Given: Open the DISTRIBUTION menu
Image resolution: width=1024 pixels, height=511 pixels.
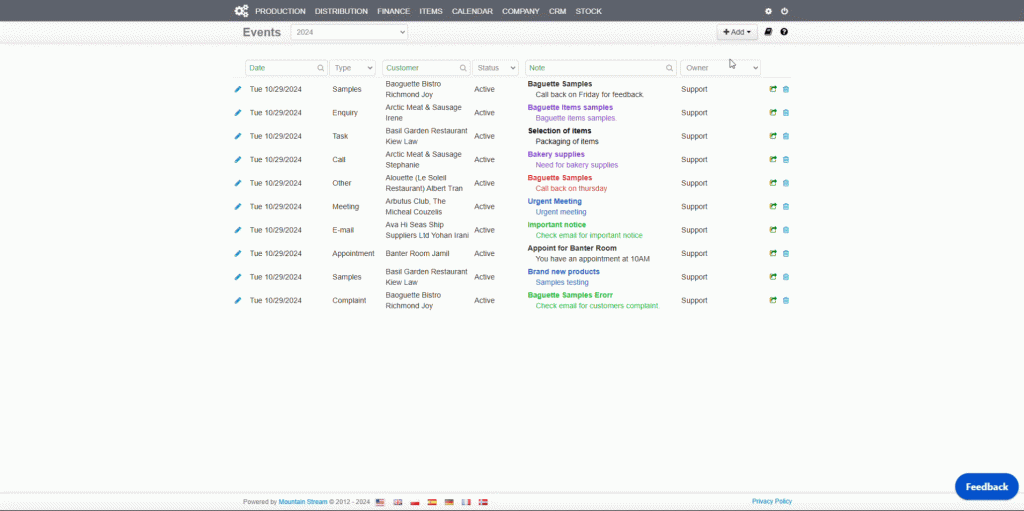Looking at the screenshot, I should tap(341, 11).
